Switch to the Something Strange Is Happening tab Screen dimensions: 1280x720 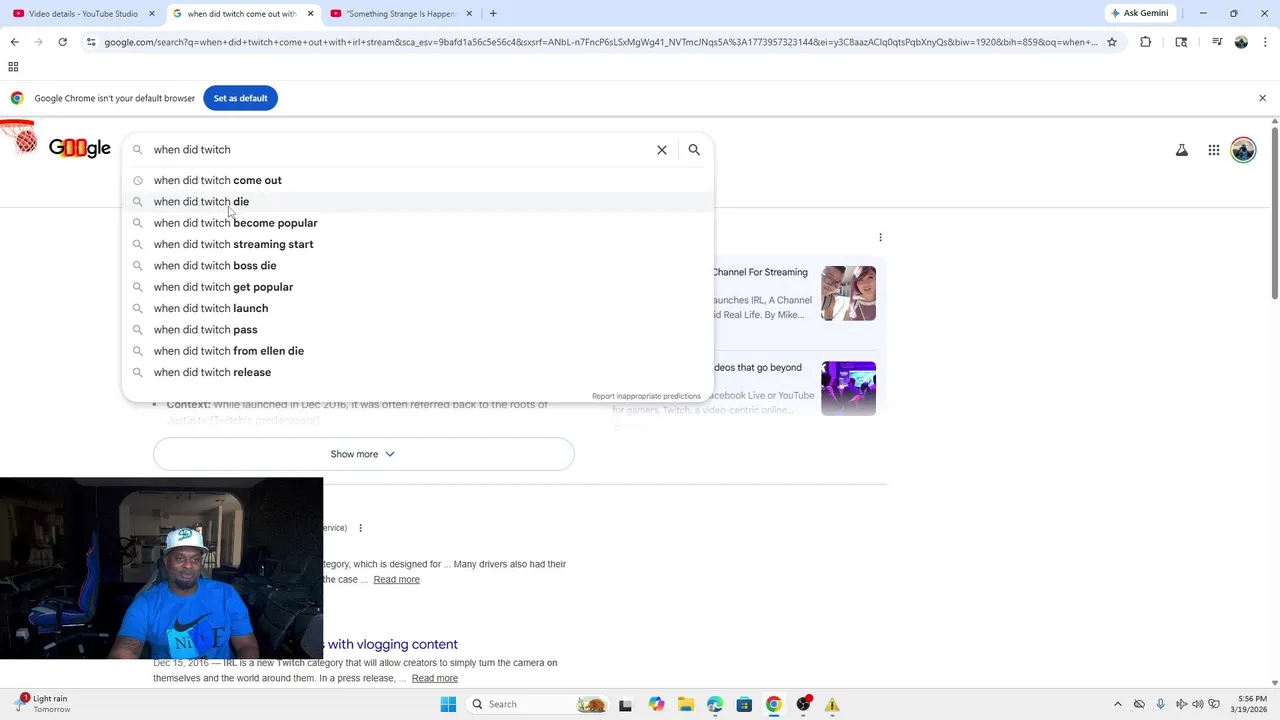[400, 14]
